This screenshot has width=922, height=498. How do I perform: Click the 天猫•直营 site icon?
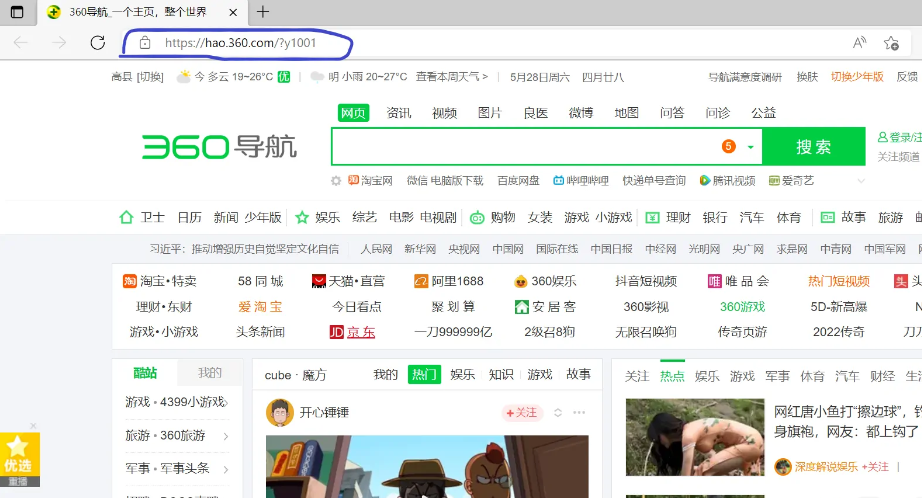point(319,281)
